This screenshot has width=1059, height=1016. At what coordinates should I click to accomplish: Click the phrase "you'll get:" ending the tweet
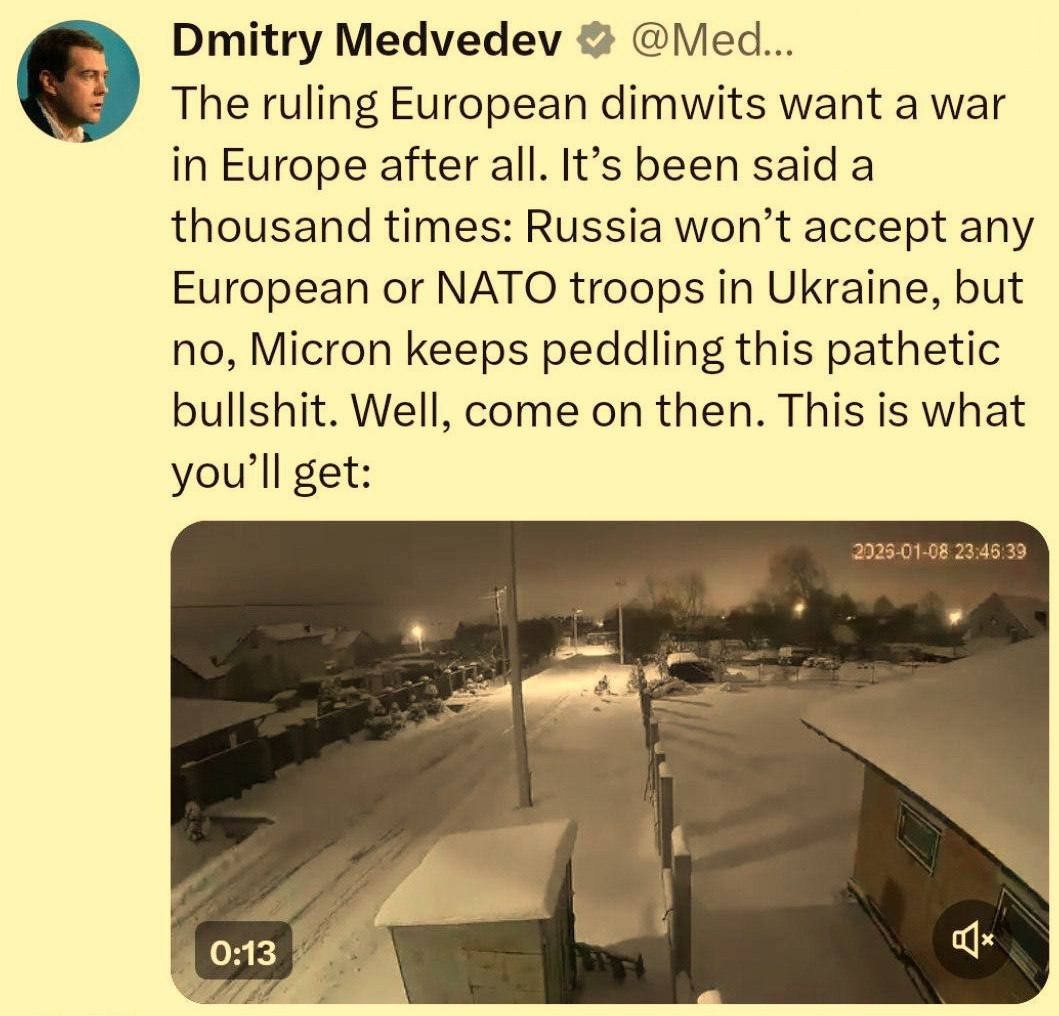(x=272, y=473)
